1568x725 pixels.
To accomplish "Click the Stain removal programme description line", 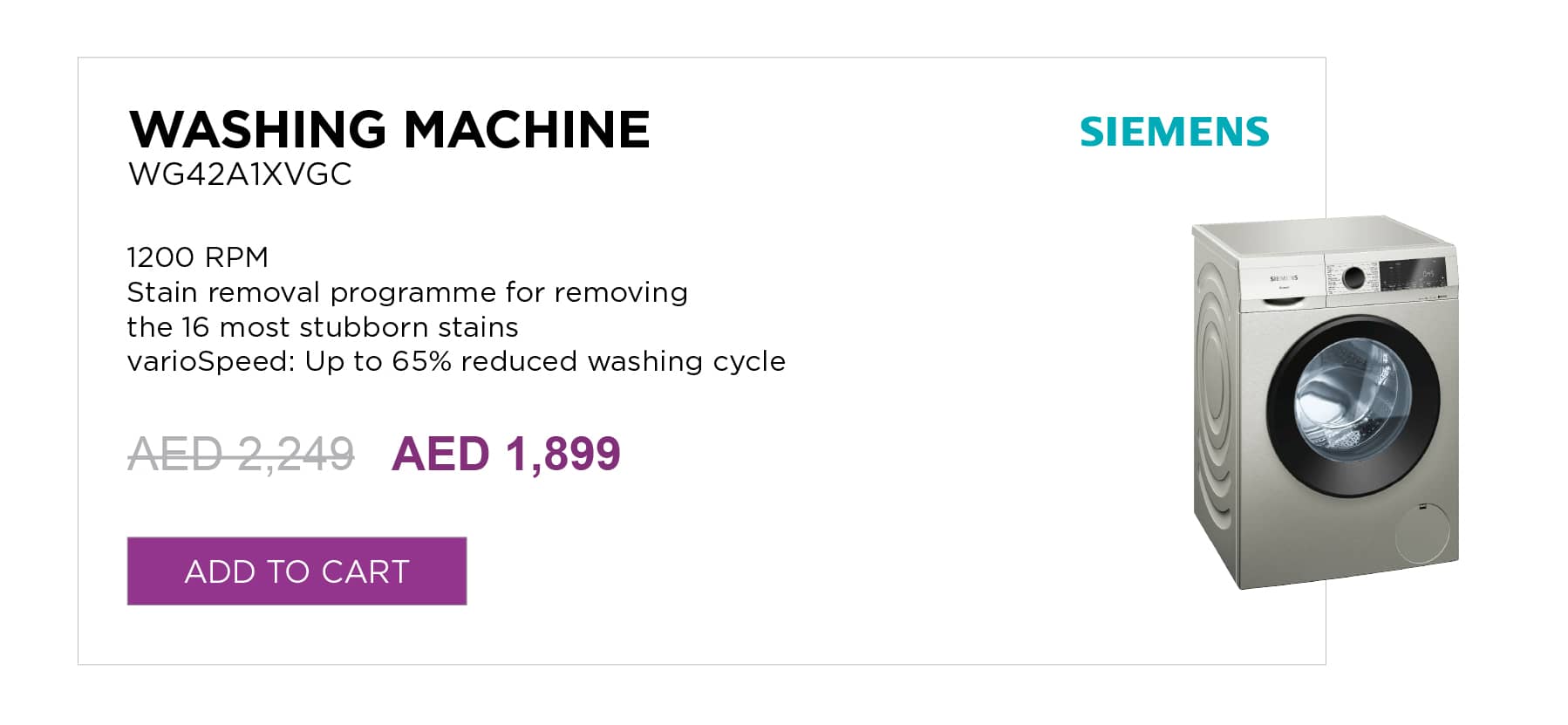I will [x=407, y=292].
